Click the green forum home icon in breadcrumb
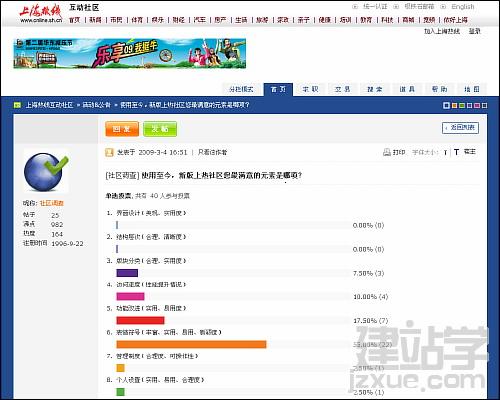This screenshot has width=500, height=400. pos(17,105)
